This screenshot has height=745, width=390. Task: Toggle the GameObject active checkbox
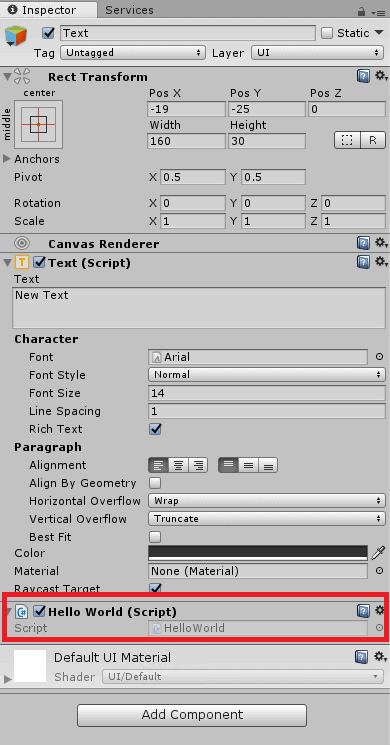coord(48,33)
